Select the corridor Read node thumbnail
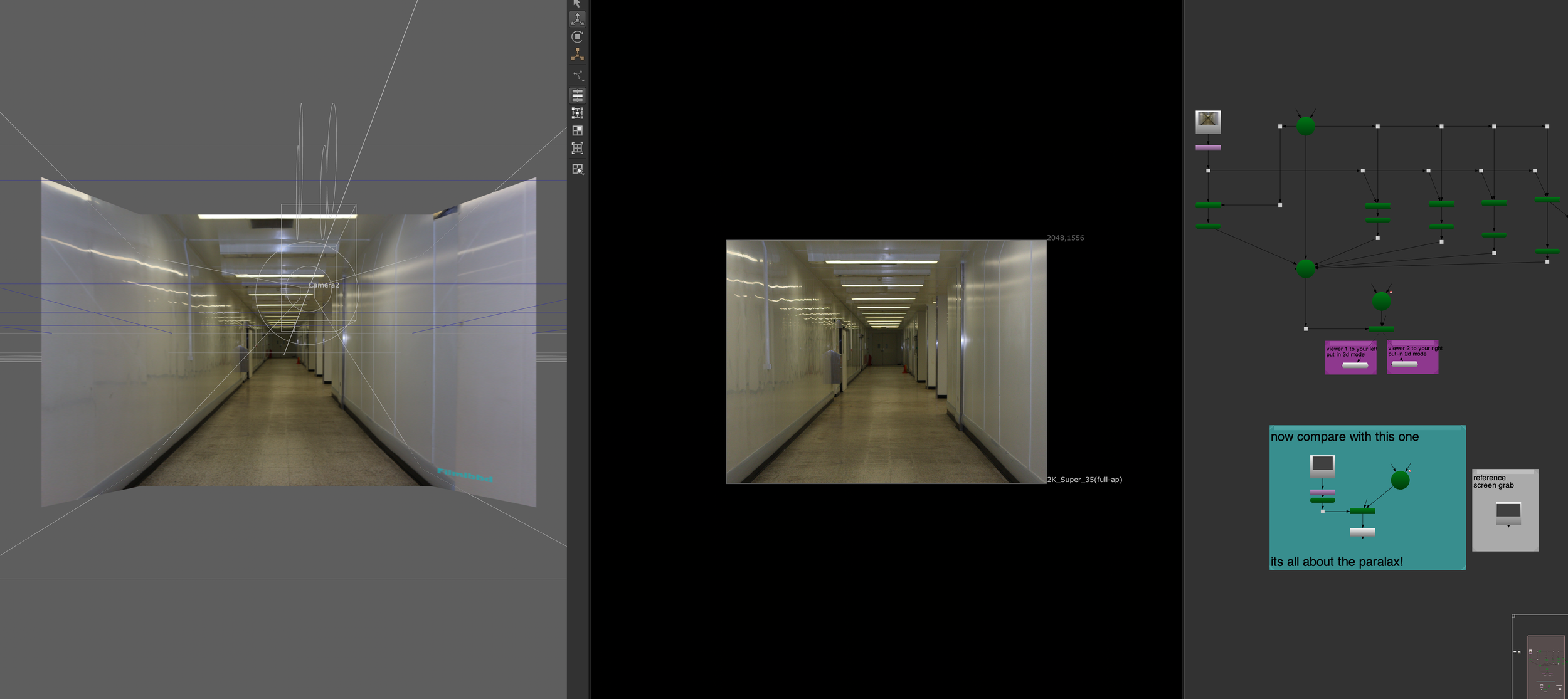Screen dimensions: 1568x699 (1207, 121)
